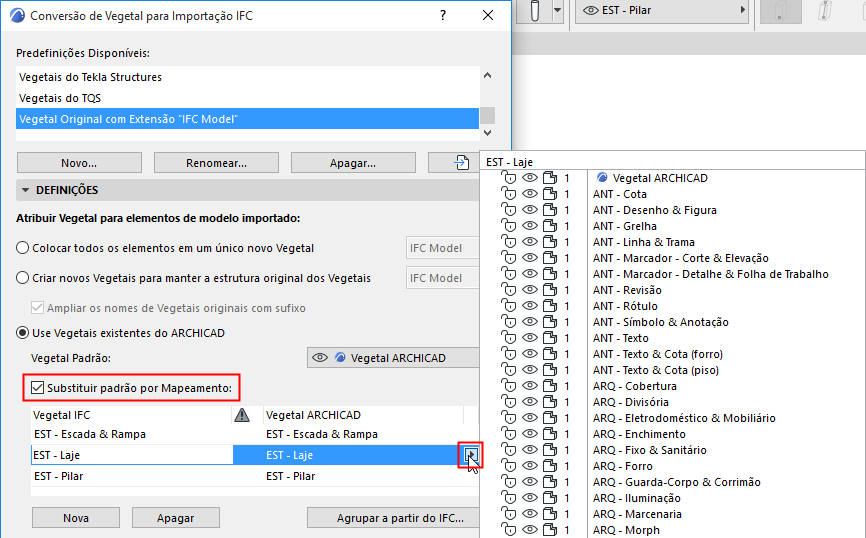Choose 'ANT - Marcador - Detalhe & Folha de Trabalho'
The image size is (866, 538).
(710, 274)
